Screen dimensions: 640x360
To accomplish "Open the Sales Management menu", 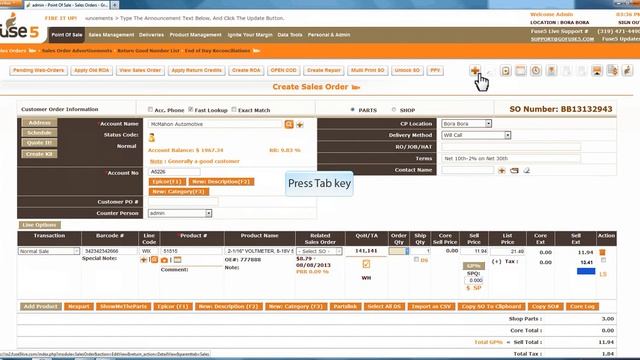I will [111, 35].
